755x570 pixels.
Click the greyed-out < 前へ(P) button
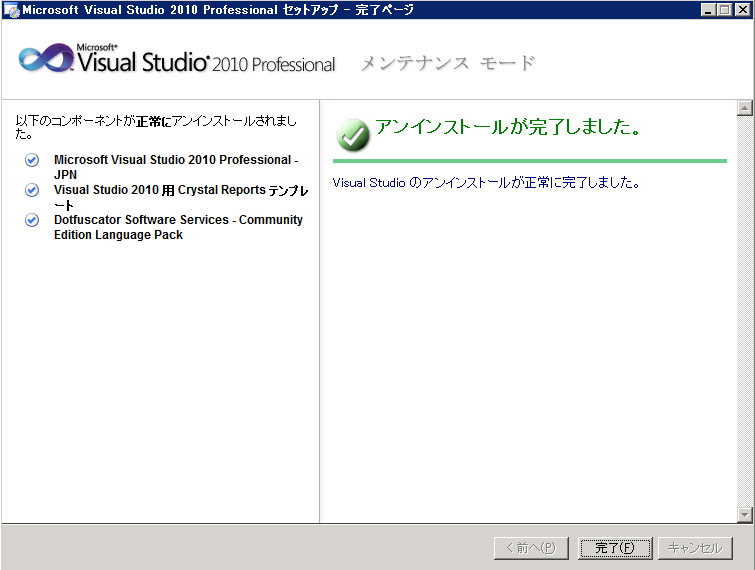pos(531,548)
